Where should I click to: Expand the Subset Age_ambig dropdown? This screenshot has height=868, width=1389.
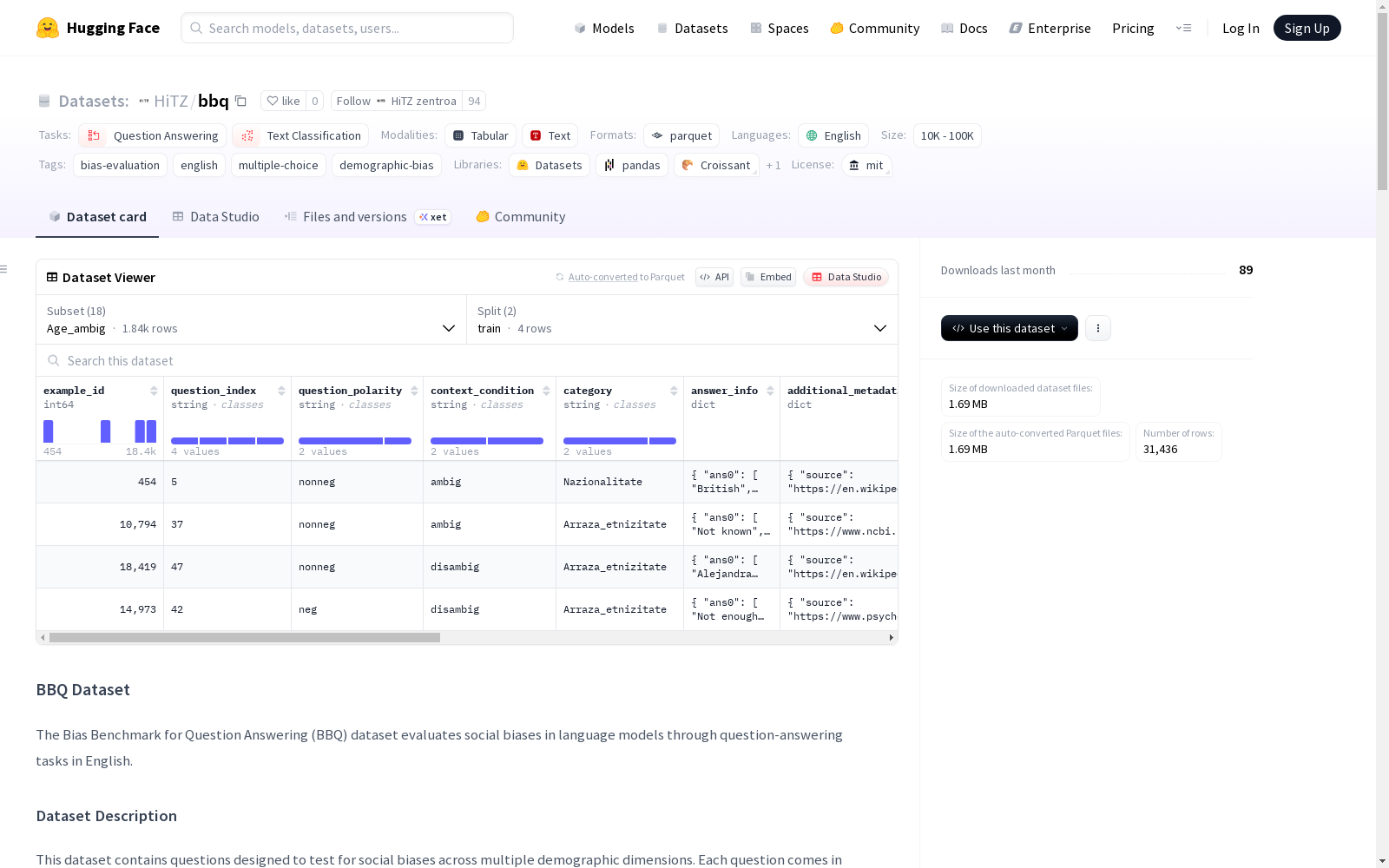(251, 319)
